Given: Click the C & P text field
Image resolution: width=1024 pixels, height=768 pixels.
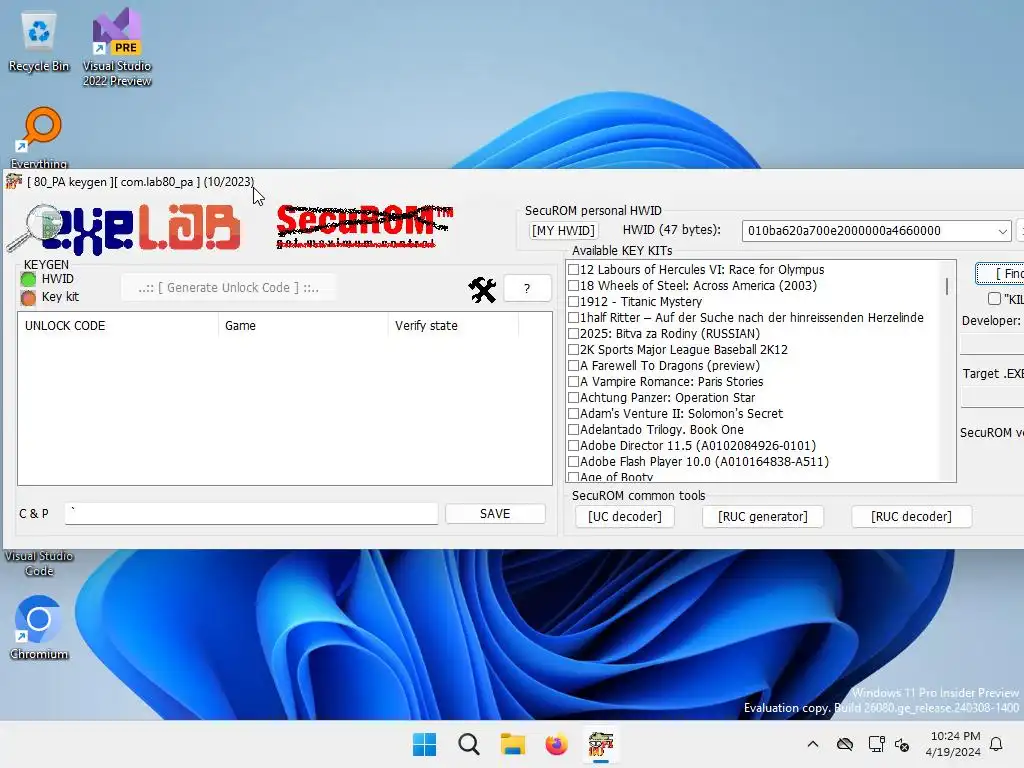Looking at the screenshot, I should pos(251,513).
